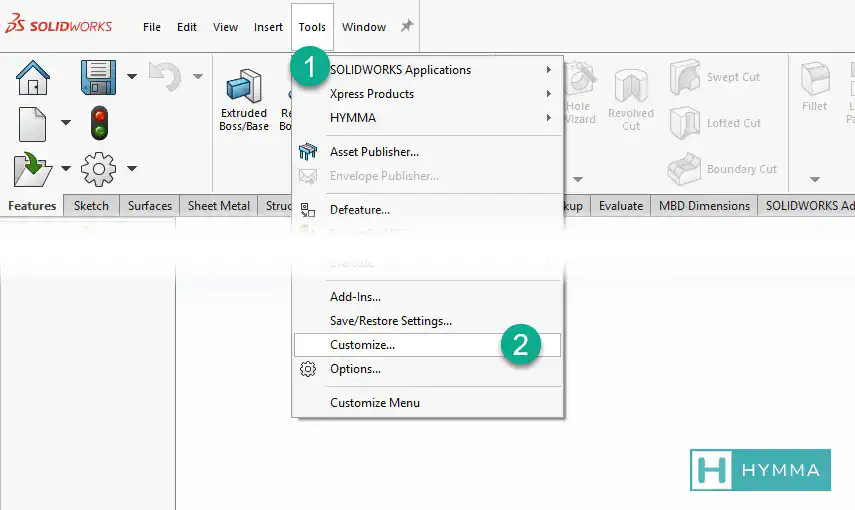Screen dimensions: 855x510
Task: Choose Customize... from the Tools menu
Action: [362, 345]
